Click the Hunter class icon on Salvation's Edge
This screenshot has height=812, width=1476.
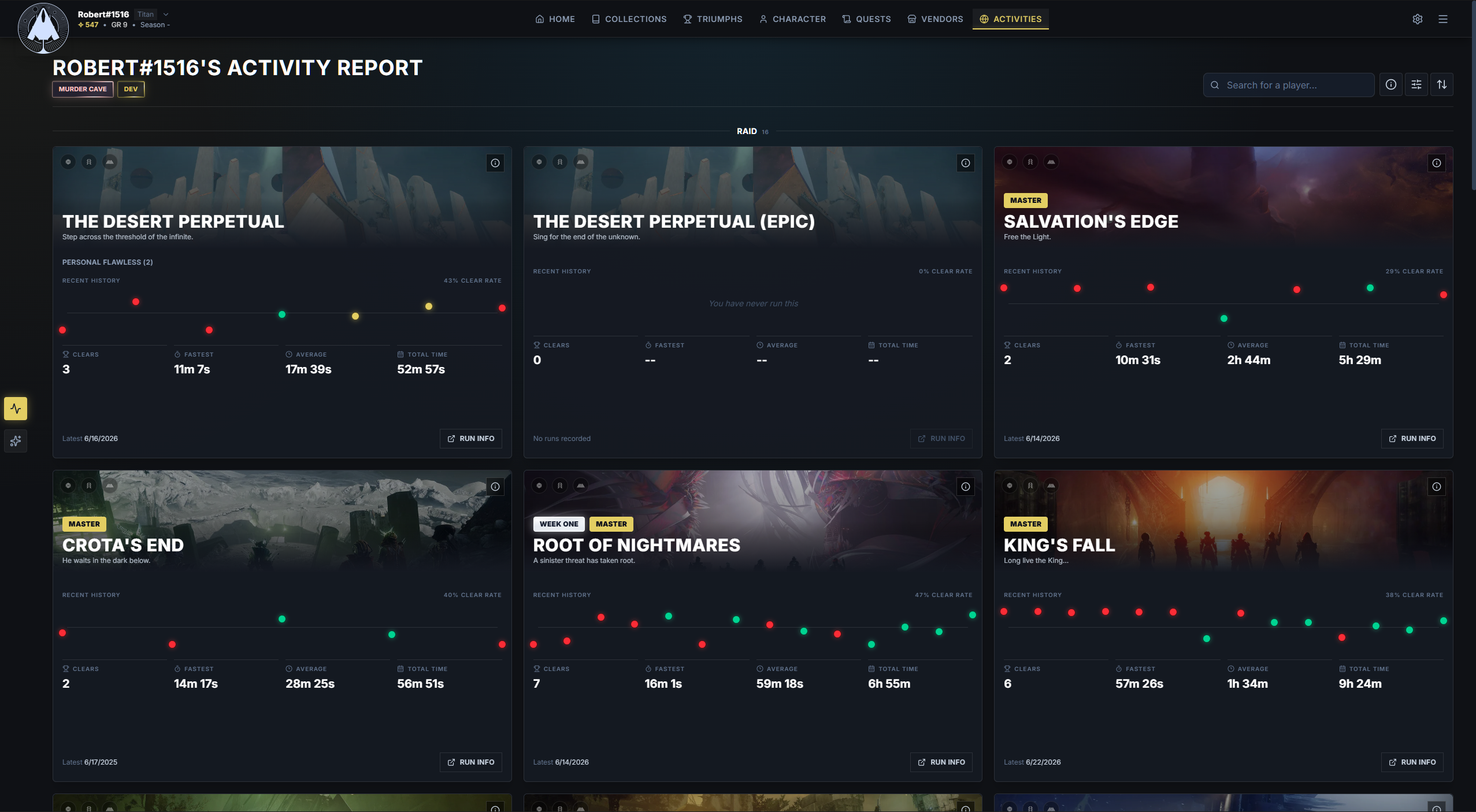pyautogui.click(x=1030, y=162)
